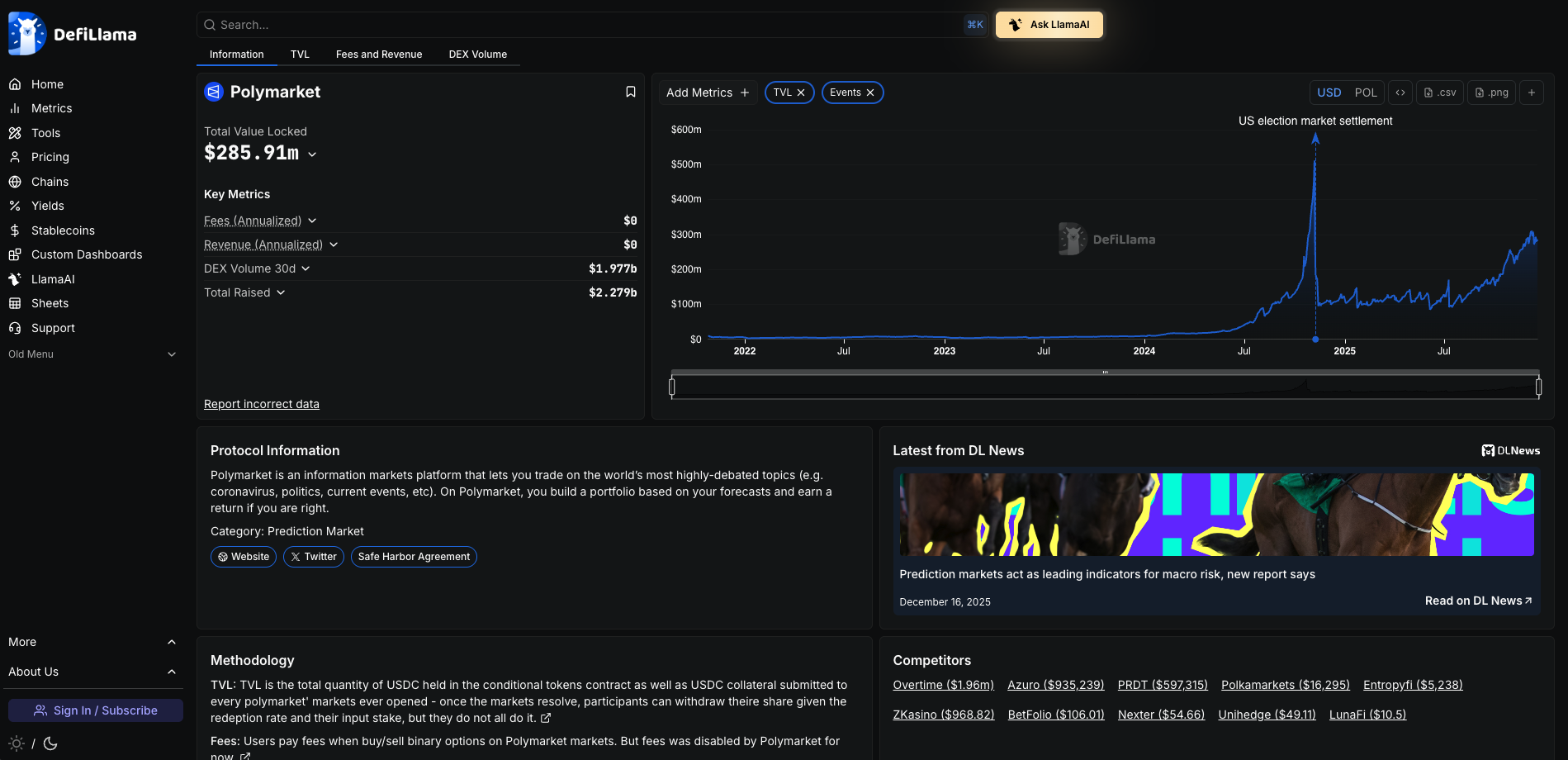
Task: Click the LlamaAI sidebar icon
Action: [14, 279]
